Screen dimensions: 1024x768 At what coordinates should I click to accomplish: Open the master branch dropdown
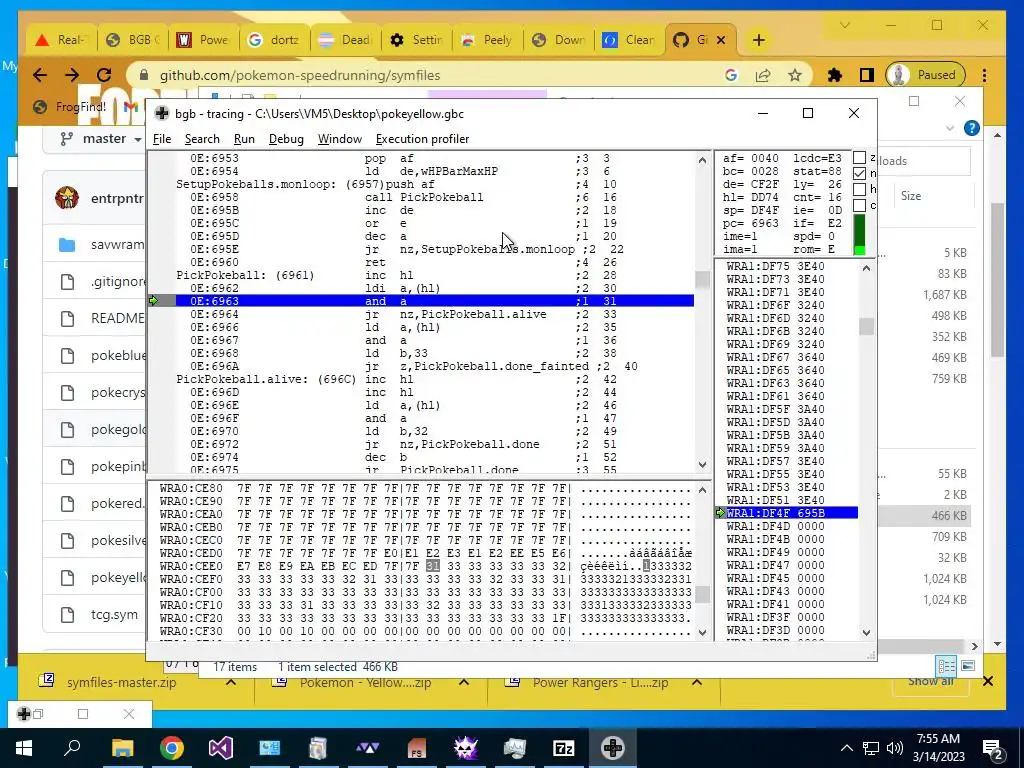101,138
